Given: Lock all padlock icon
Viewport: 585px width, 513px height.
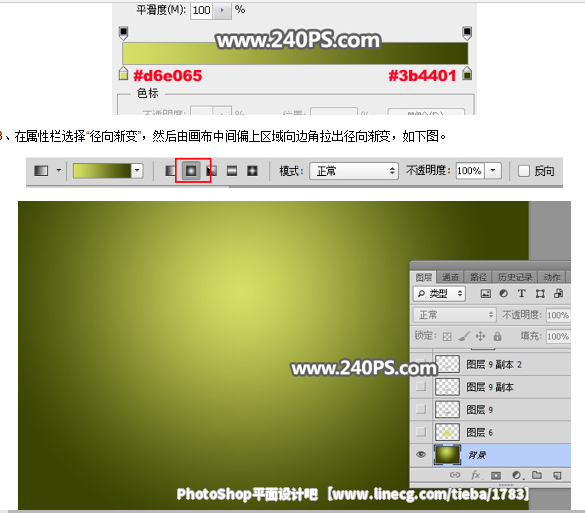Looking at the screenshot, I should click(x=497, y=337).
